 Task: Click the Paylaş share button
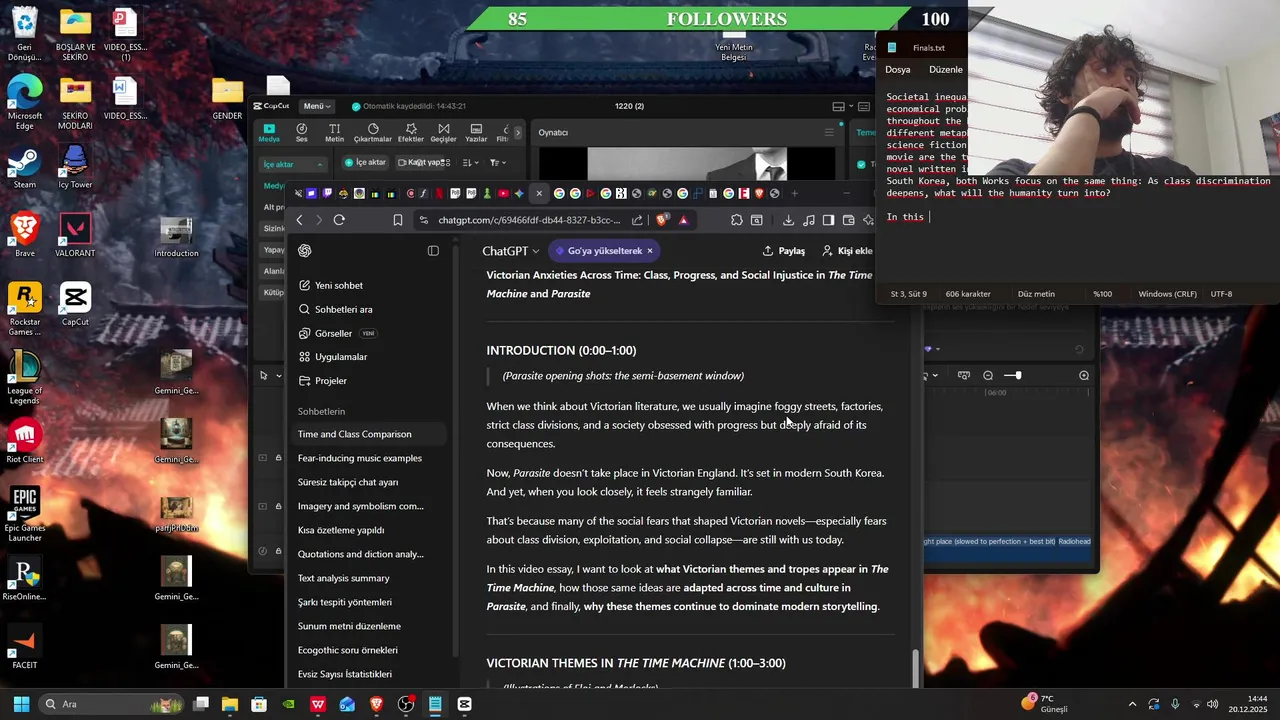coord(784,251)
